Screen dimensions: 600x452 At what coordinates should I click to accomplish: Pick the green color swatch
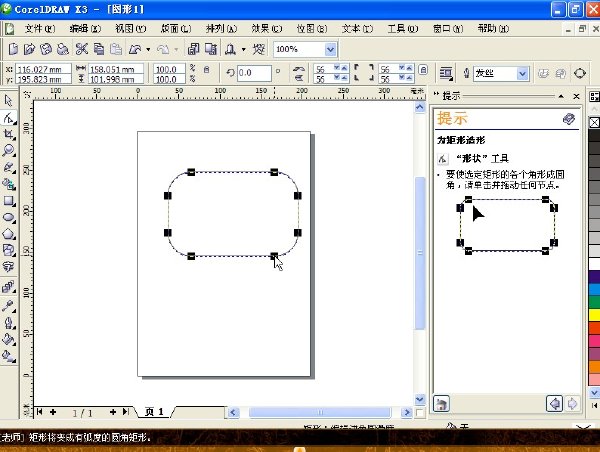(x=594, y=302)
